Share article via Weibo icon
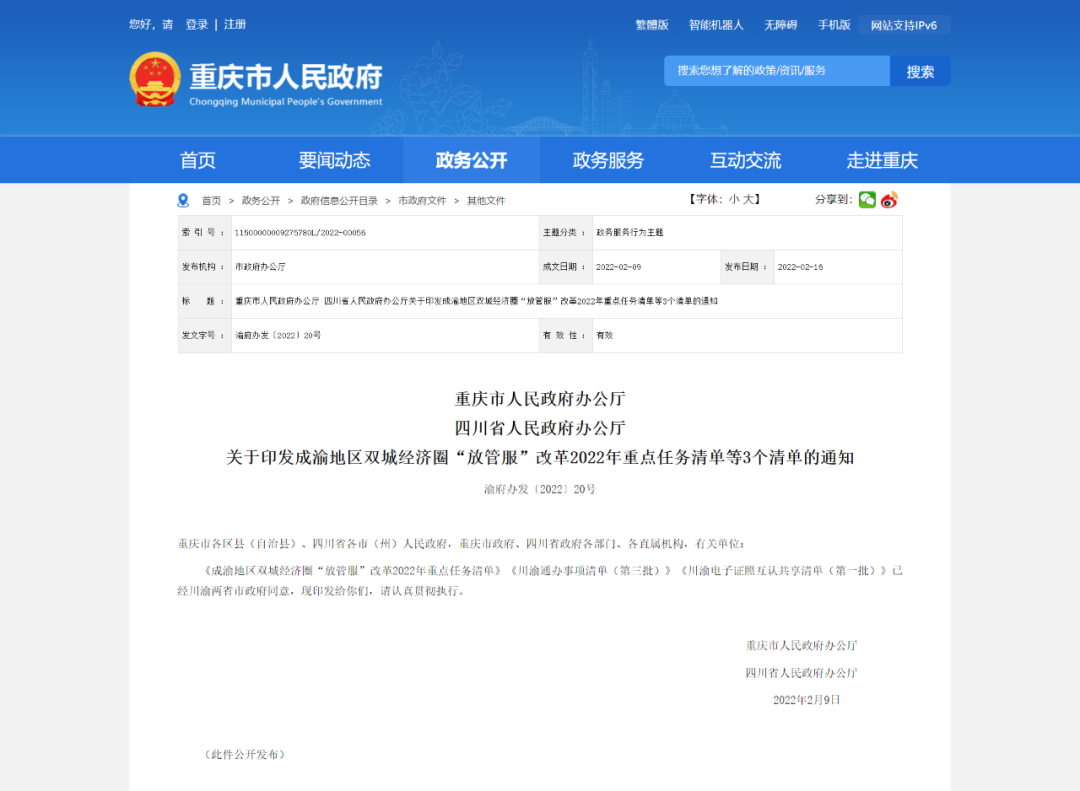The width and height of the screenshot is (1080, 791). click(x=889, y=200)
